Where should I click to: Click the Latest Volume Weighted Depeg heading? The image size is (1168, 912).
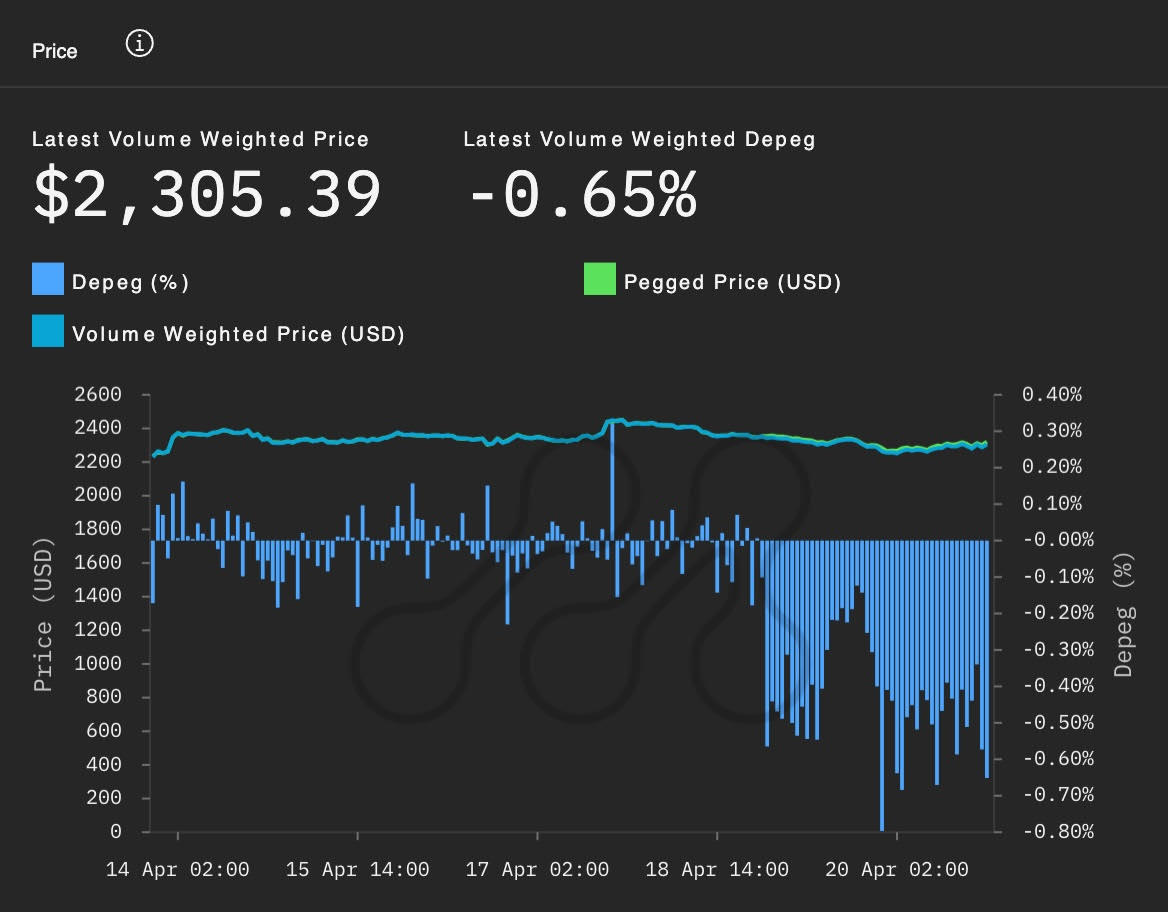639,139
